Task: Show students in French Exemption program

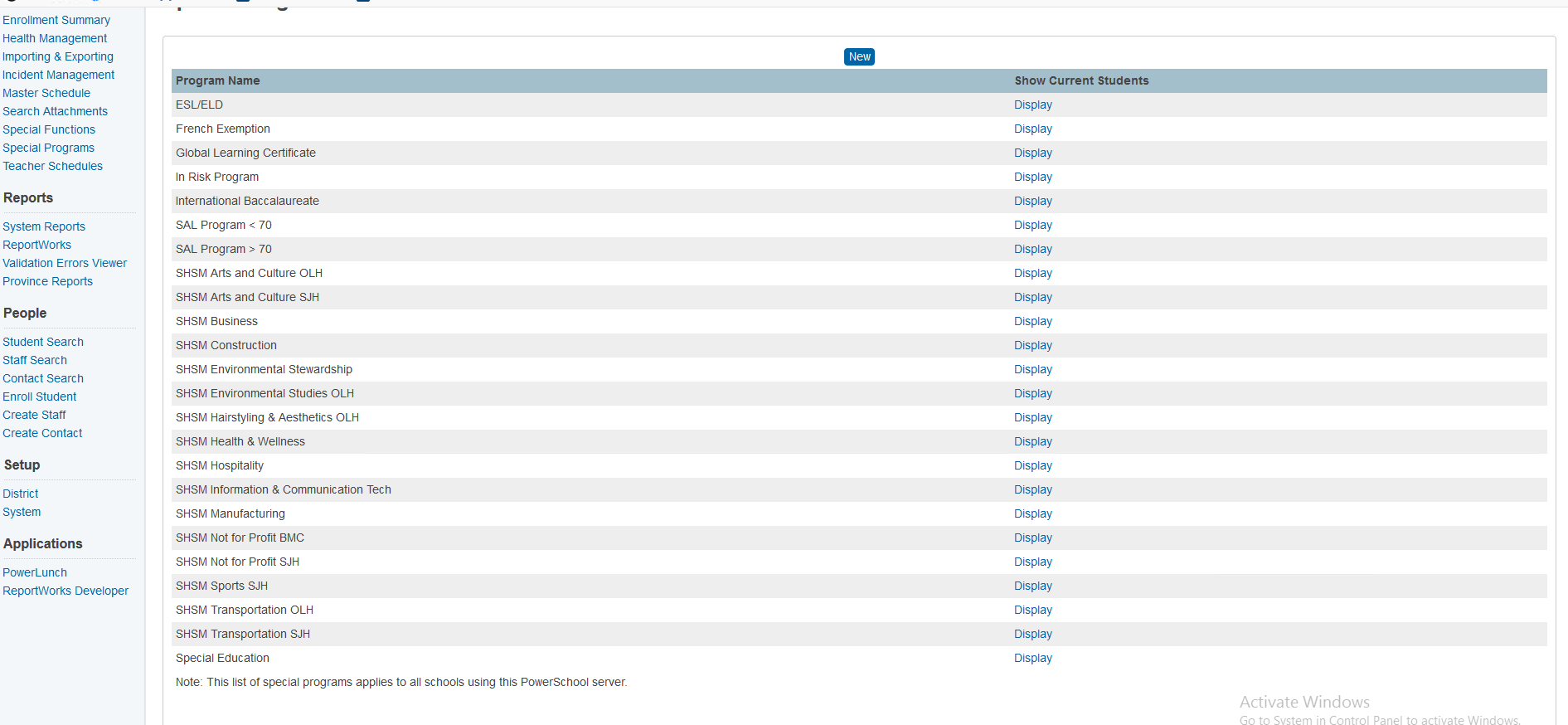Action: pyautogui.click(x=1032, y=129)
